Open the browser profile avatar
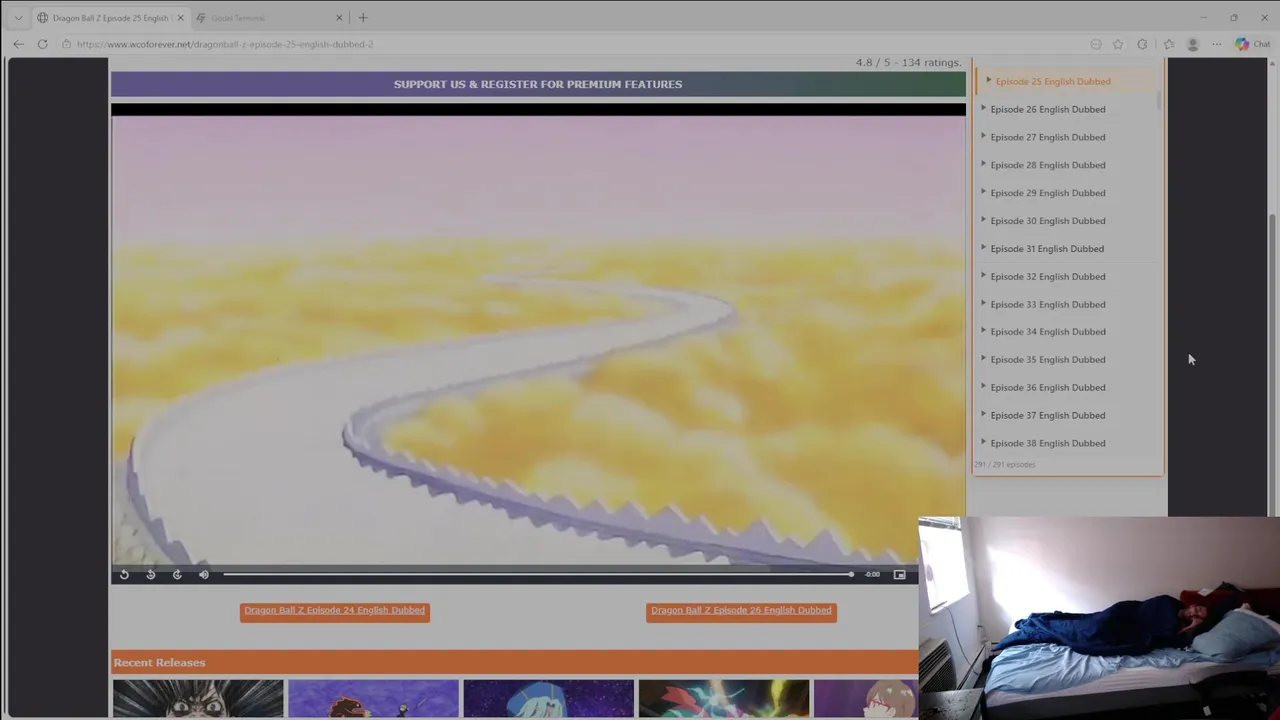 tap(1192, 44)
